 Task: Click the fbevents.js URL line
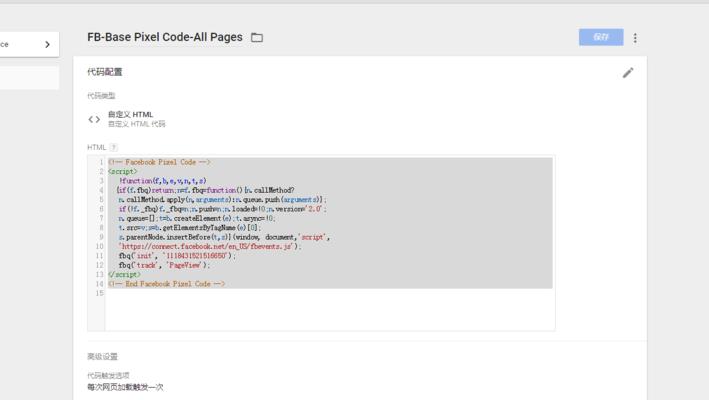210,246
